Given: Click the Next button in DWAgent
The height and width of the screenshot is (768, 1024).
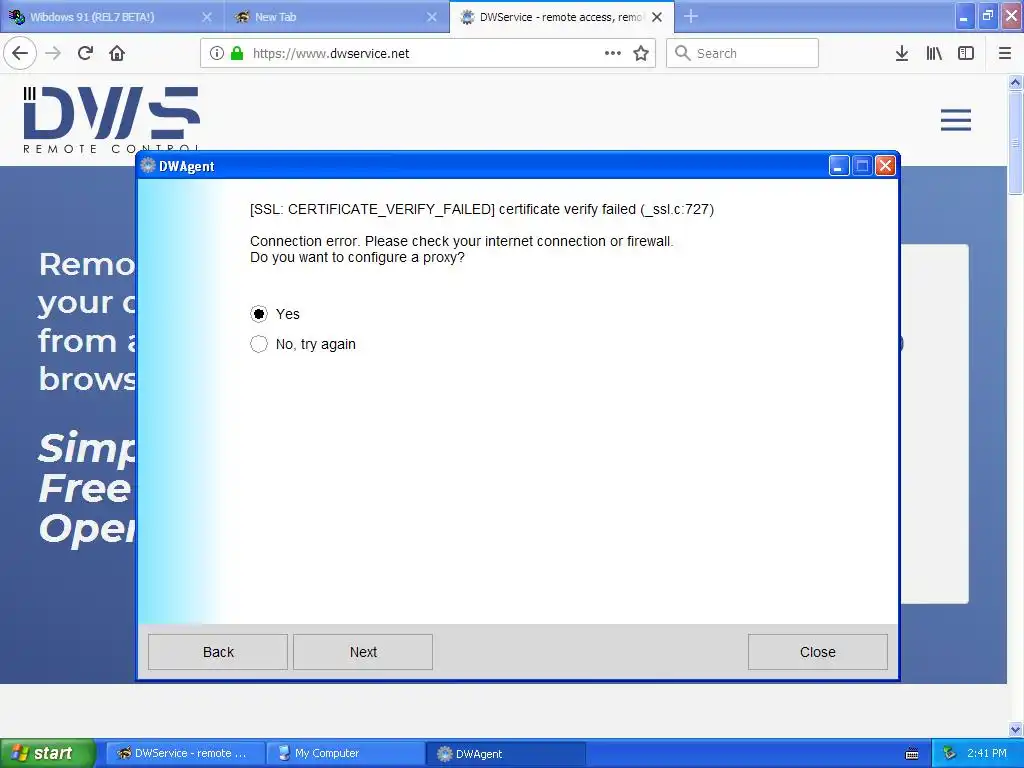Looking at the screenshot, I should (363, 652).
